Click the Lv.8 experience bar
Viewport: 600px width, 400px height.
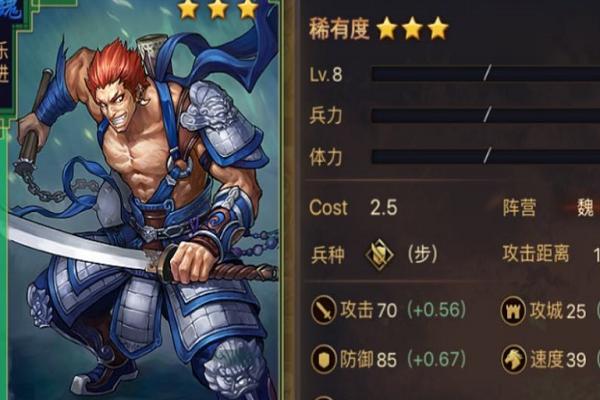485,73
